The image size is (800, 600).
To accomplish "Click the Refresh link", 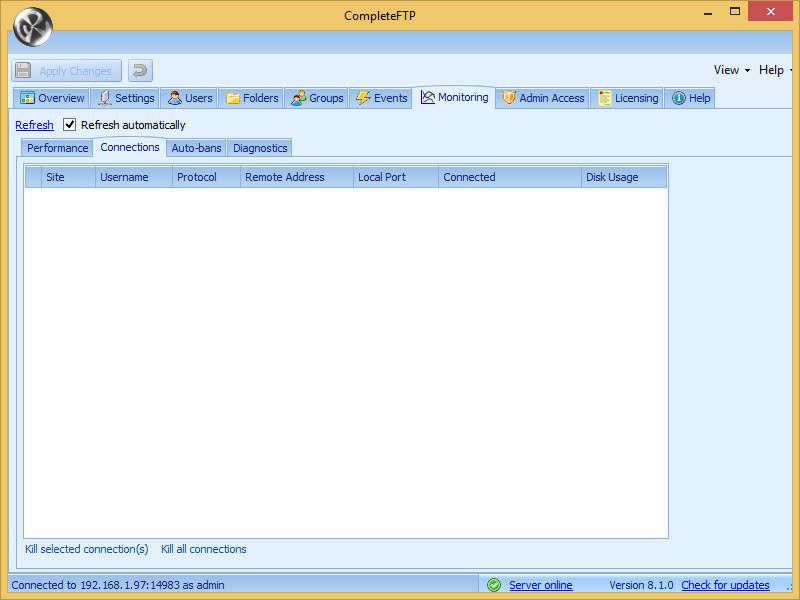I will tap(34, 125).
